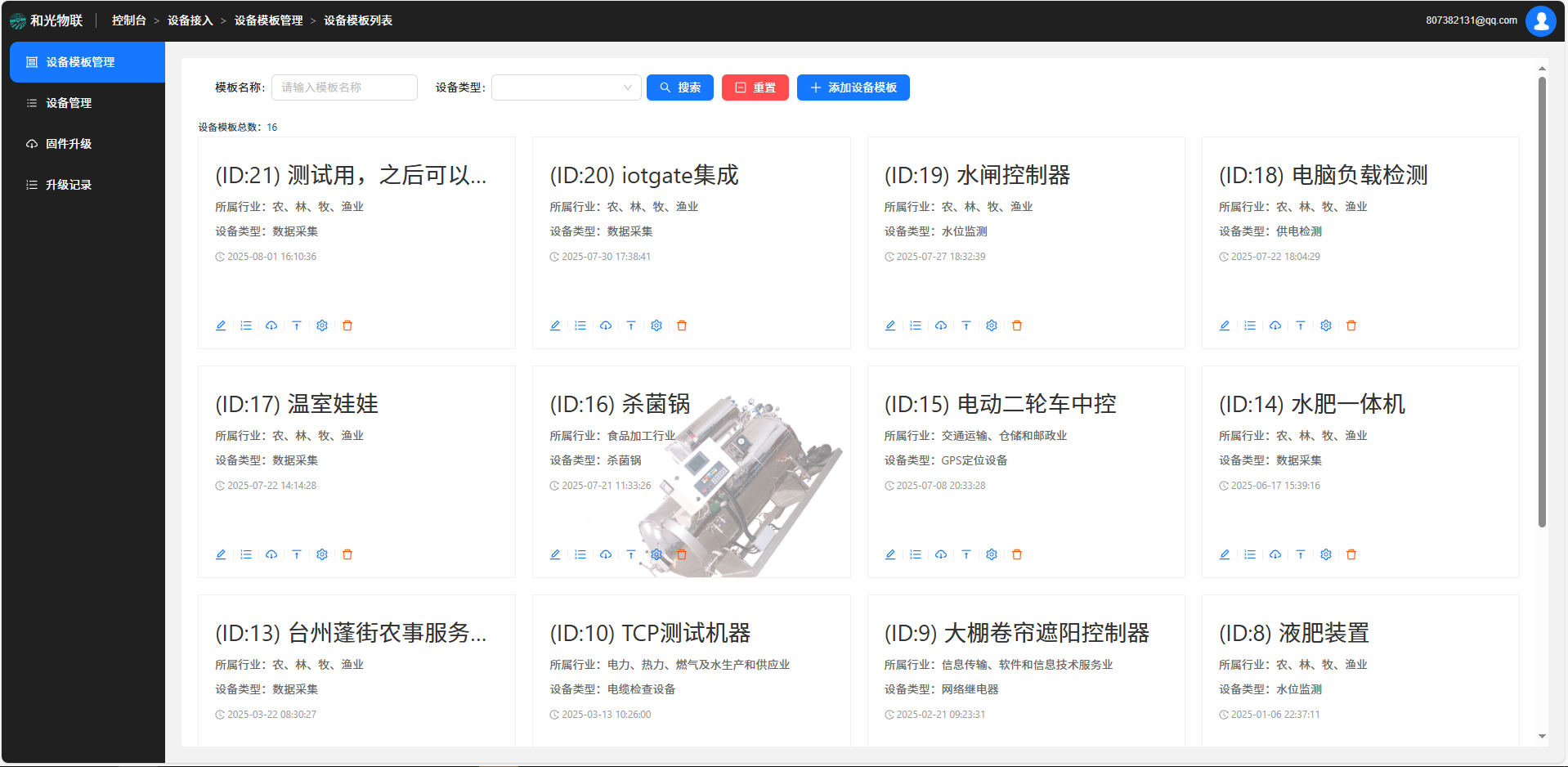1568x767 pixels.
Task: Open settings gear on iotgate集成 card
Action: [656, 325]
